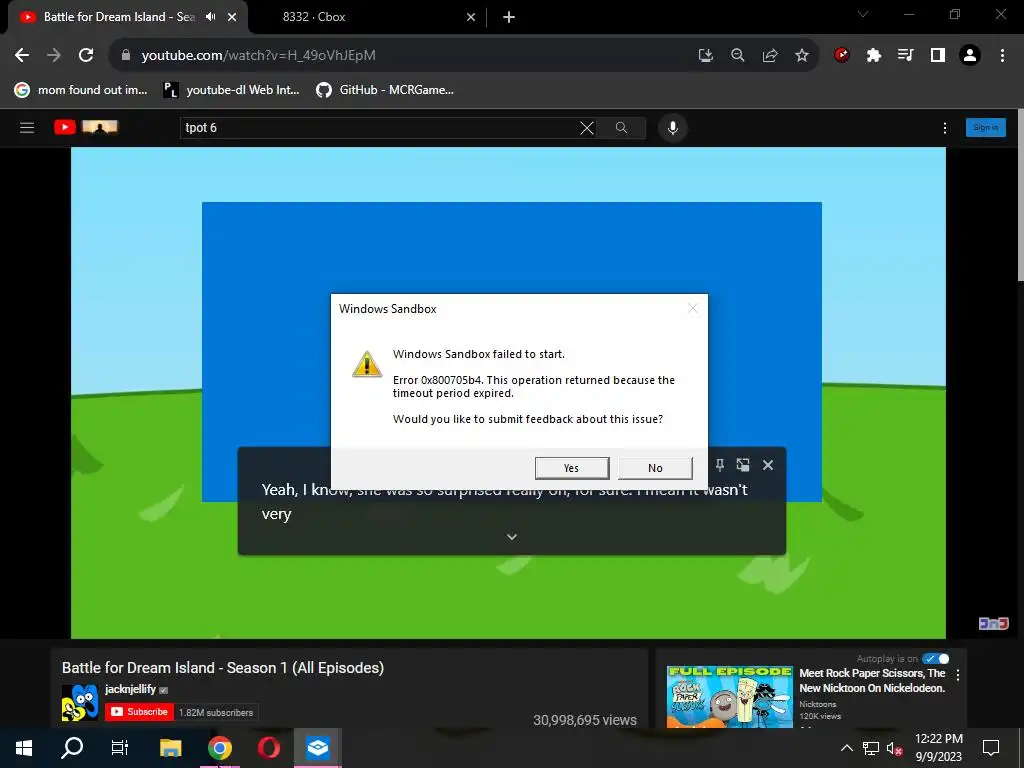Open the Extensions puzzle icon
The width and height of the screenshot is (1024, 768).
(874, 56)
